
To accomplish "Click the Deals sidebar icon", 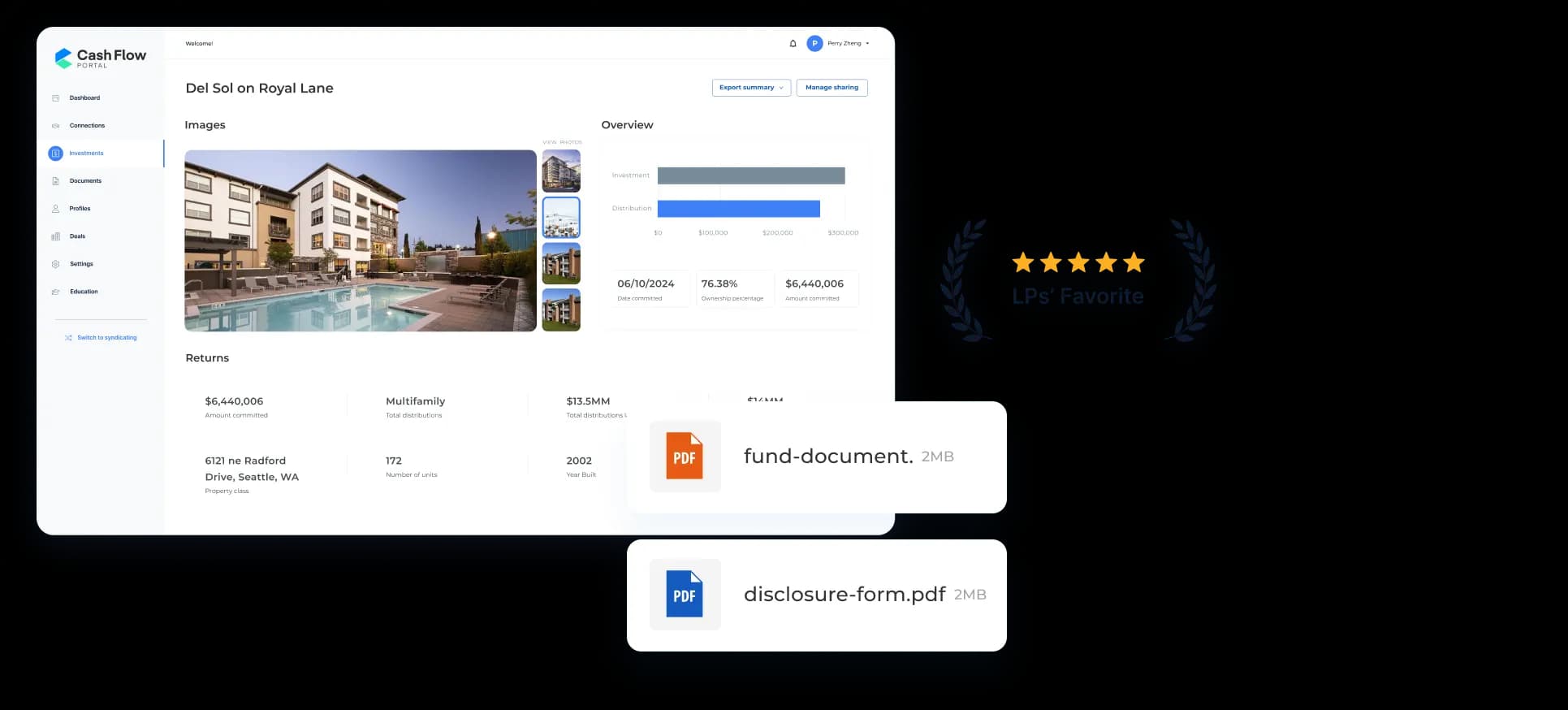I will (55, 236).
